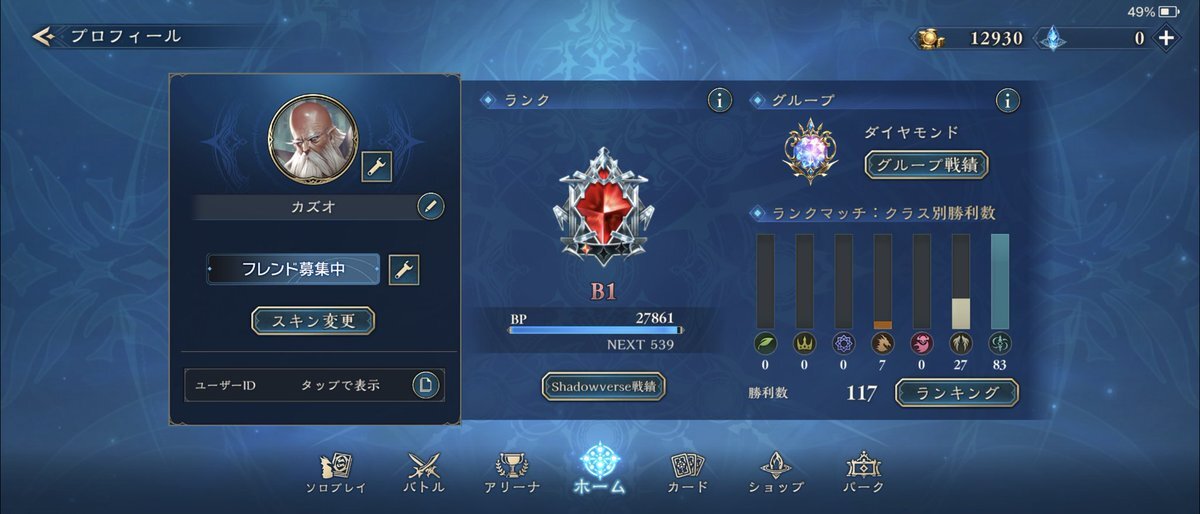Add crystals with the plus icon
Viewport: 1200px width, 514px height.
(1167, 38)
